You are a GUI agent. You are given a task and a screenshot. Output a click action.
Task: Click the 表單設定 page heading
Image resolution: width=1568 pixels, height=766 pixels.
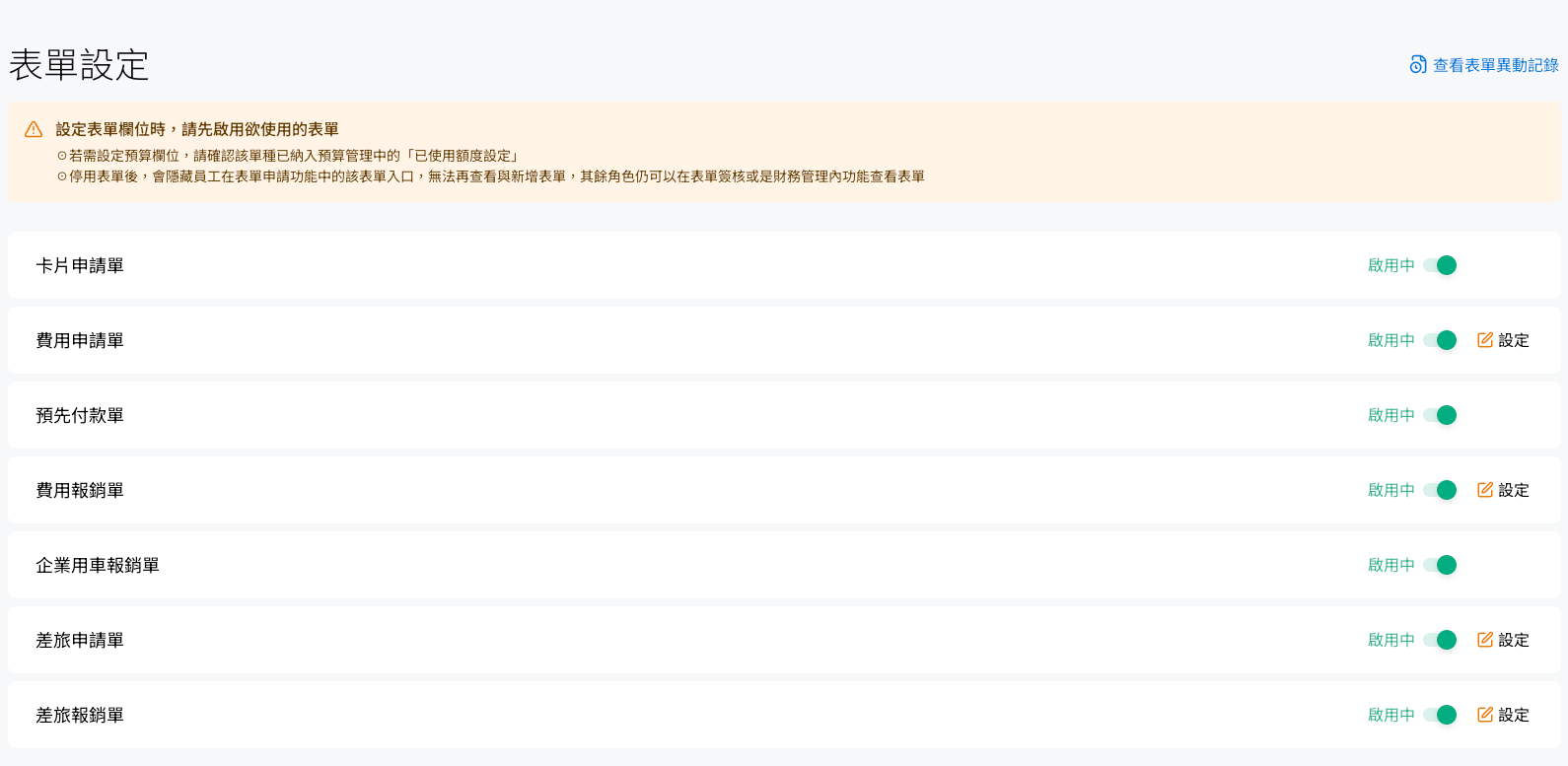coord(79,65)
